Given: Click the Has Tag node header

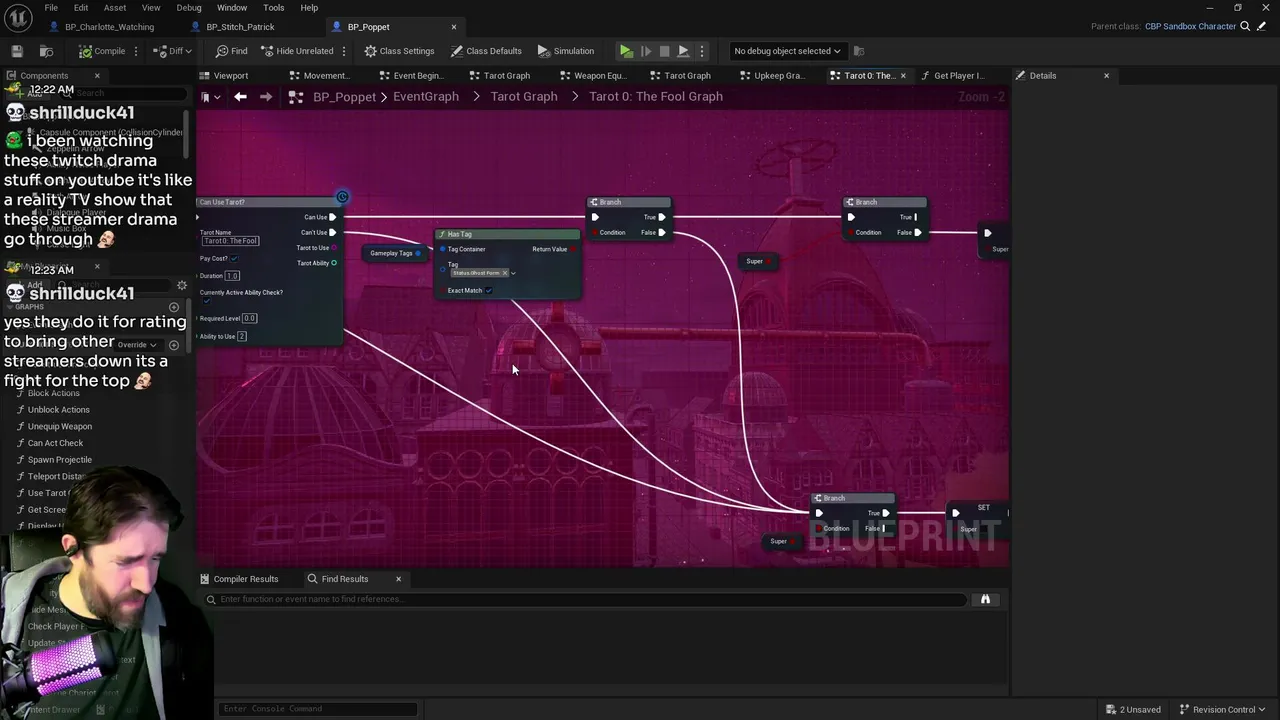Looking at the screenshot, I should coord(507,234).
